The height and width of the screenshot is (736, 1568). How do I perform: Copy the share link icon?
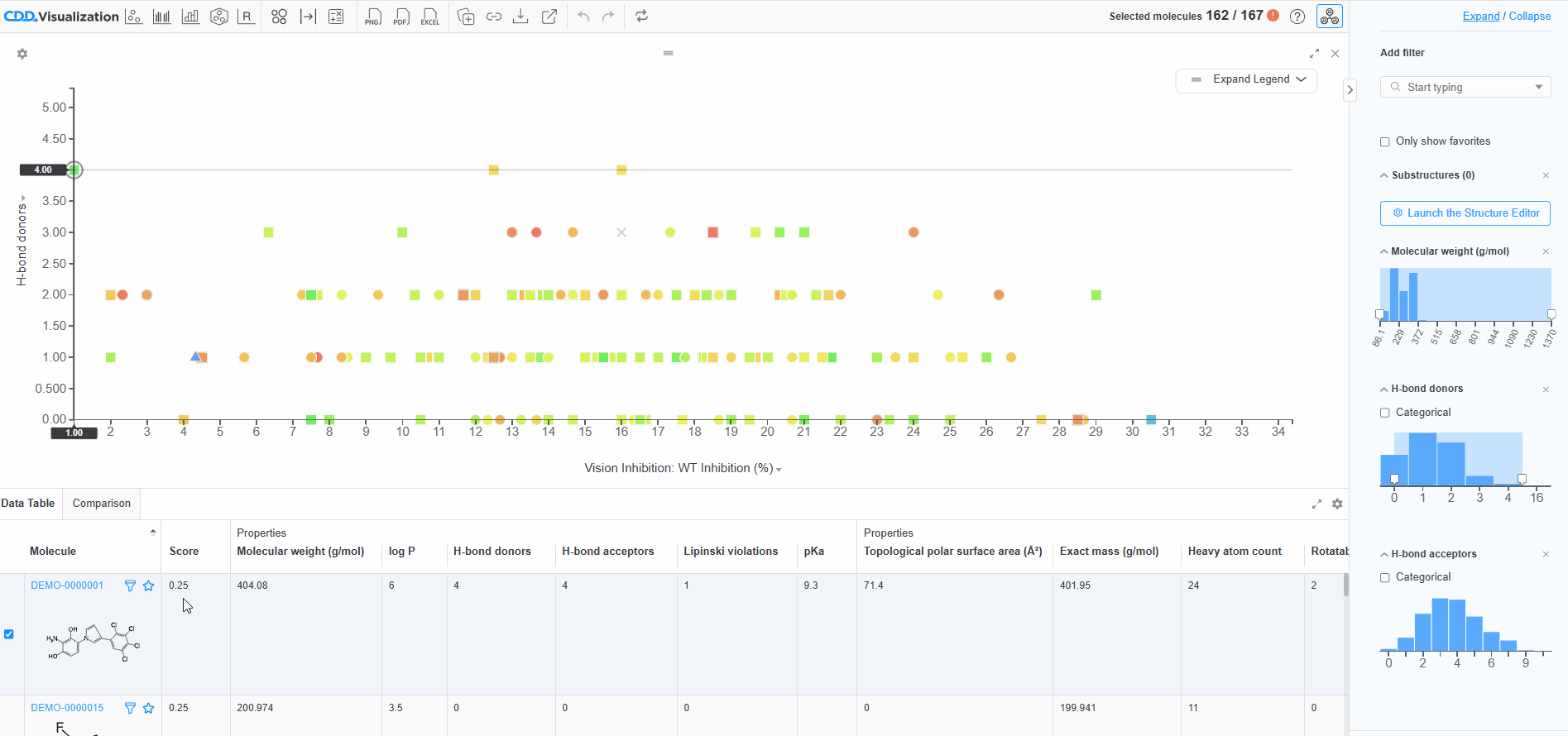tap(494, 17)
